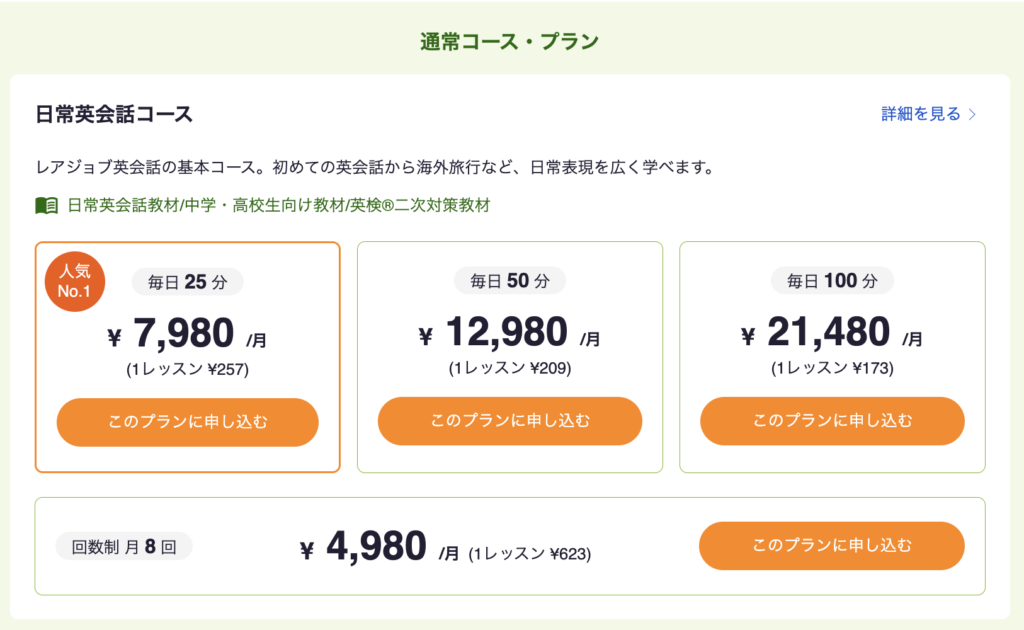Screen dimensions: 1024x630
Task: Apply for the 12,980 yen monthly plan
Action: point(510,421)
